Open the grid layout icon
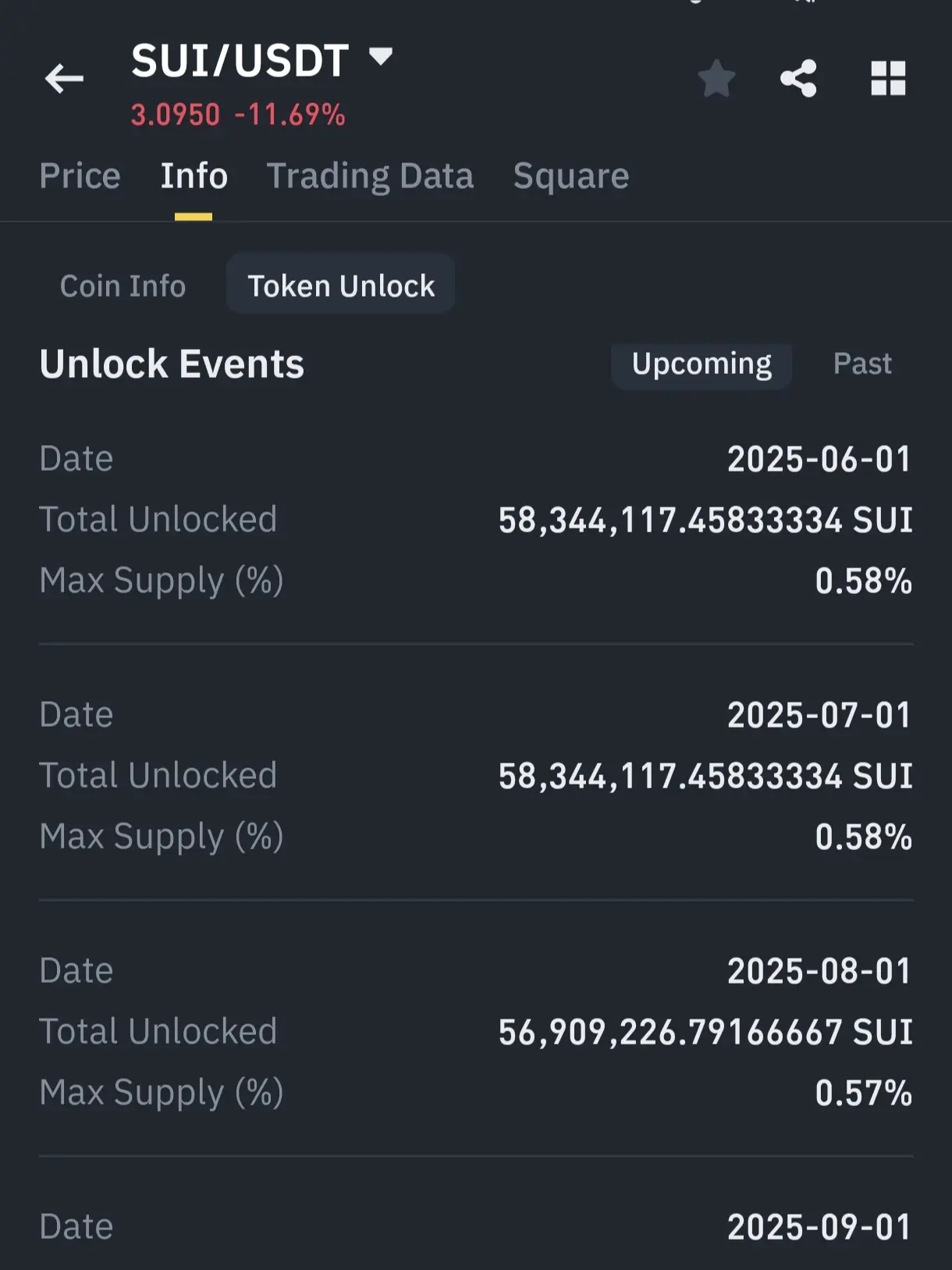This screenshot has height=1270, width=952. 888,79
